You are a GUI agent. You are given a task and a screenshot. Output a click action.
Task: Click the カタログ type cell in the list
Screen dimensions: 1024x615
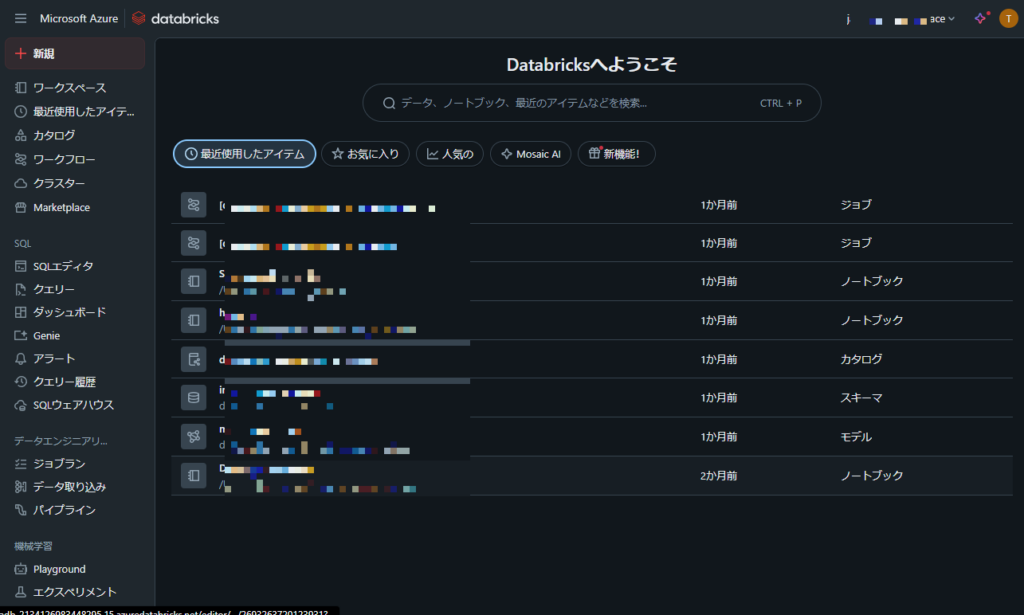click(x=861, y=359)
